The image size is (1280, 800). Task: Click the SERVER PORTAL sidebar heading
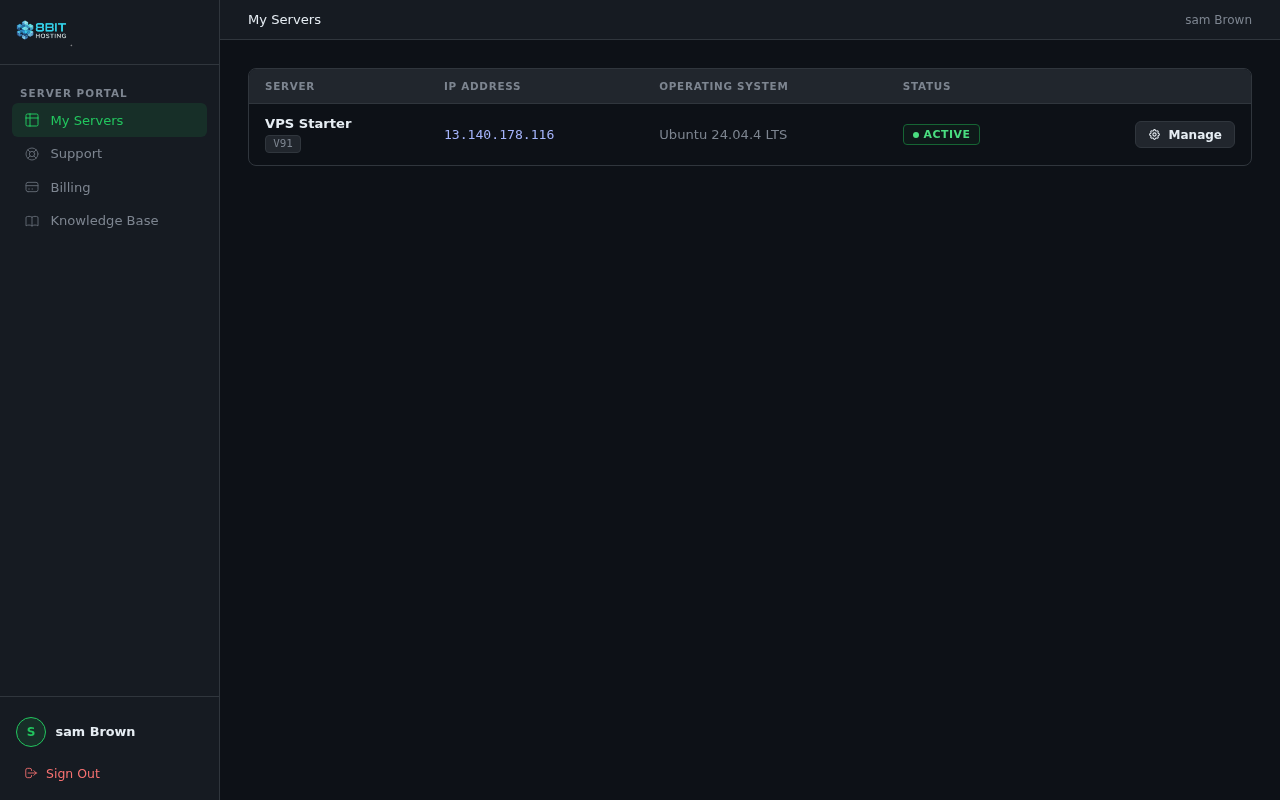(x=74, y=94)
